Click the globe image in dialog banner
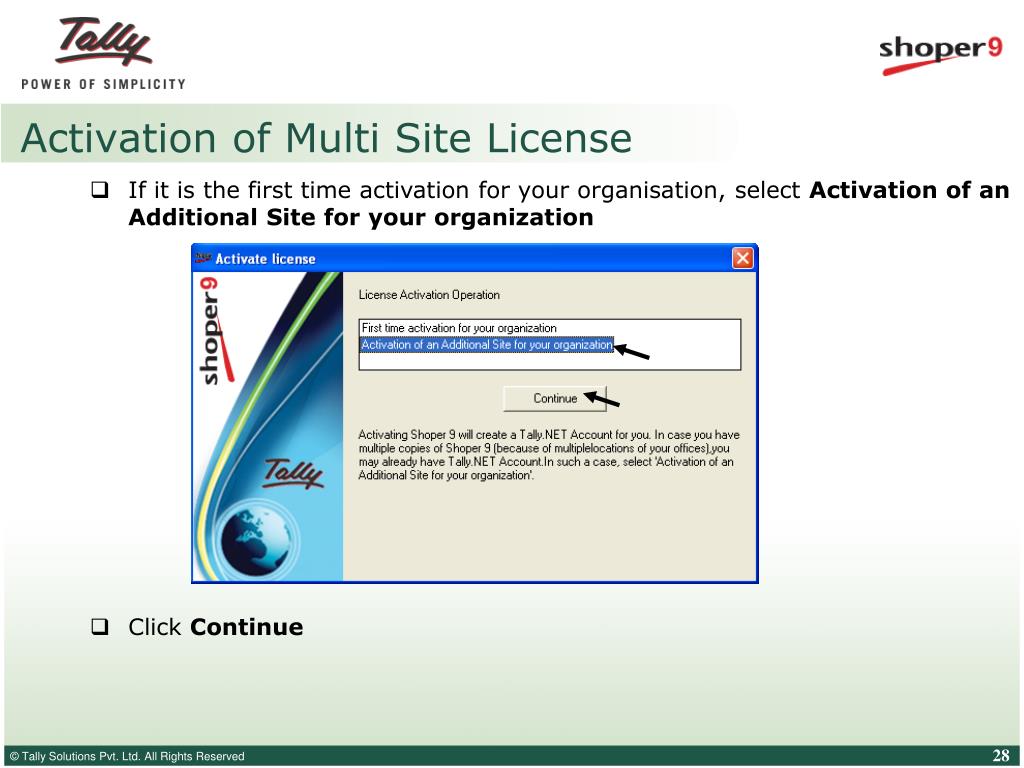1024x768 pixels. 256,541
